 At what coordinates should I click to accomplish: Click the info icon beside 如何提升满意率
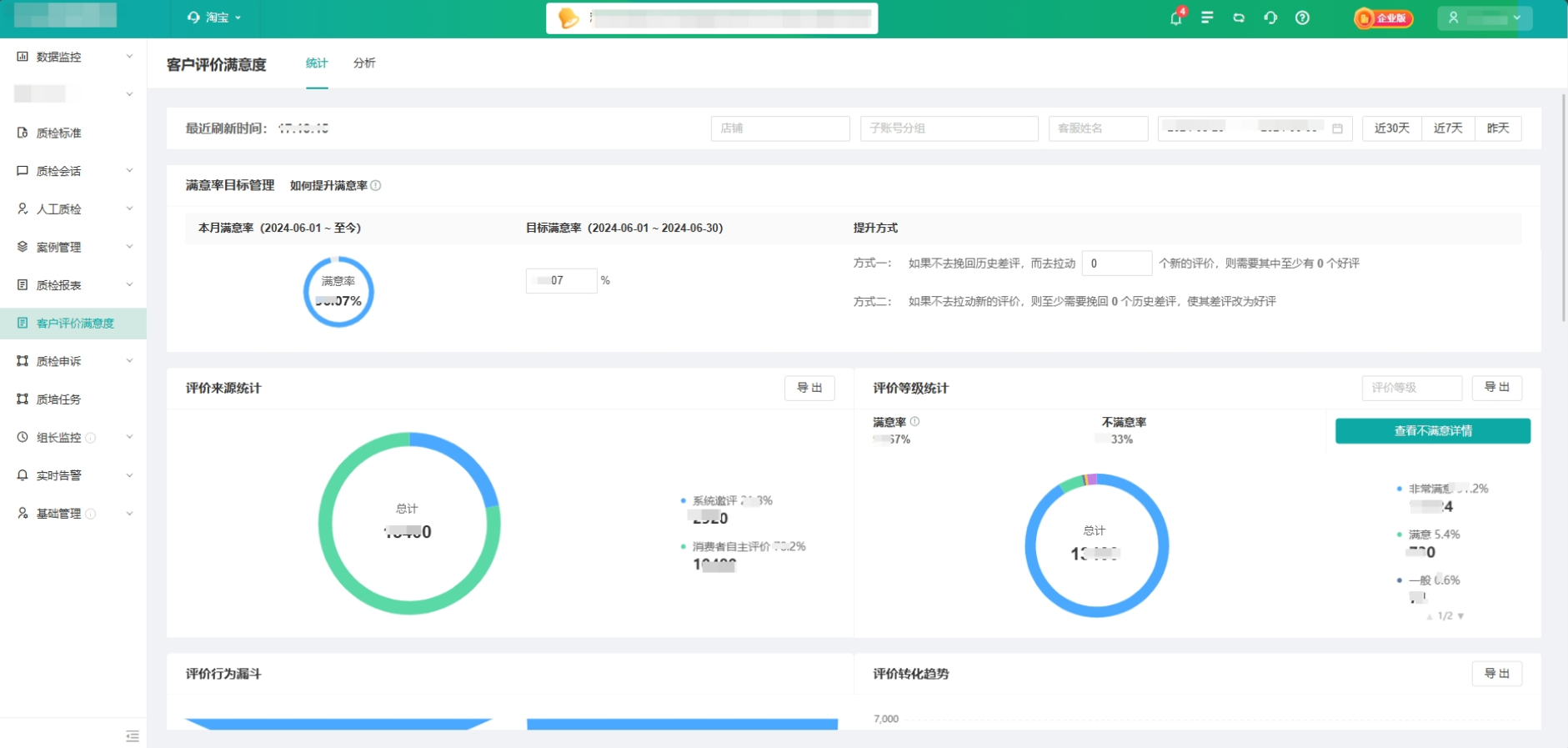coord(376,186)
